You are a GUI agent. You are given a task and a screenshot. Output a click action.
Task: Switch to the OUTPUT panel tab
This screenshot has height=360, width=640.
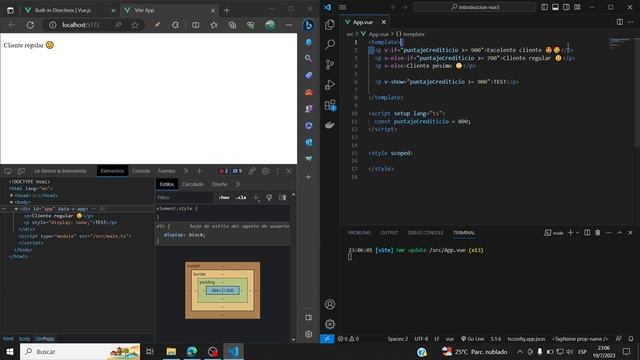(x=389, y=233)
